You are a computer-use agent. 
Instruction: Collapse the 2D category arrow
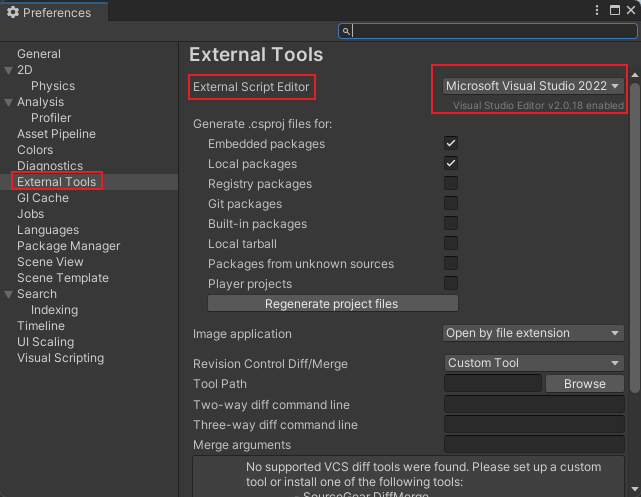click(8, 70)
